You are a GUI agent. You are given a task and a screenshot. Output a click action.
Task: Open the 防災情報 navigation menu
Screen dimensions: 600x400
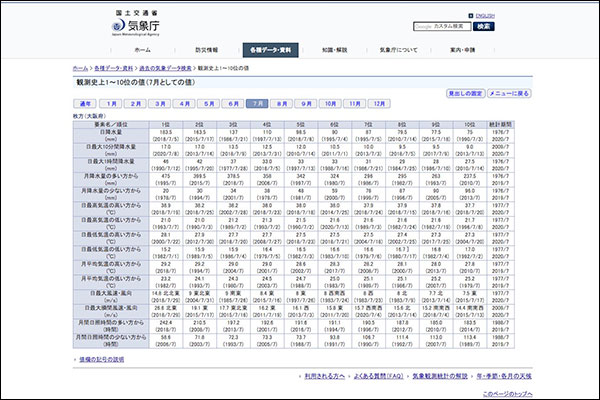click(x=207, y=49)
